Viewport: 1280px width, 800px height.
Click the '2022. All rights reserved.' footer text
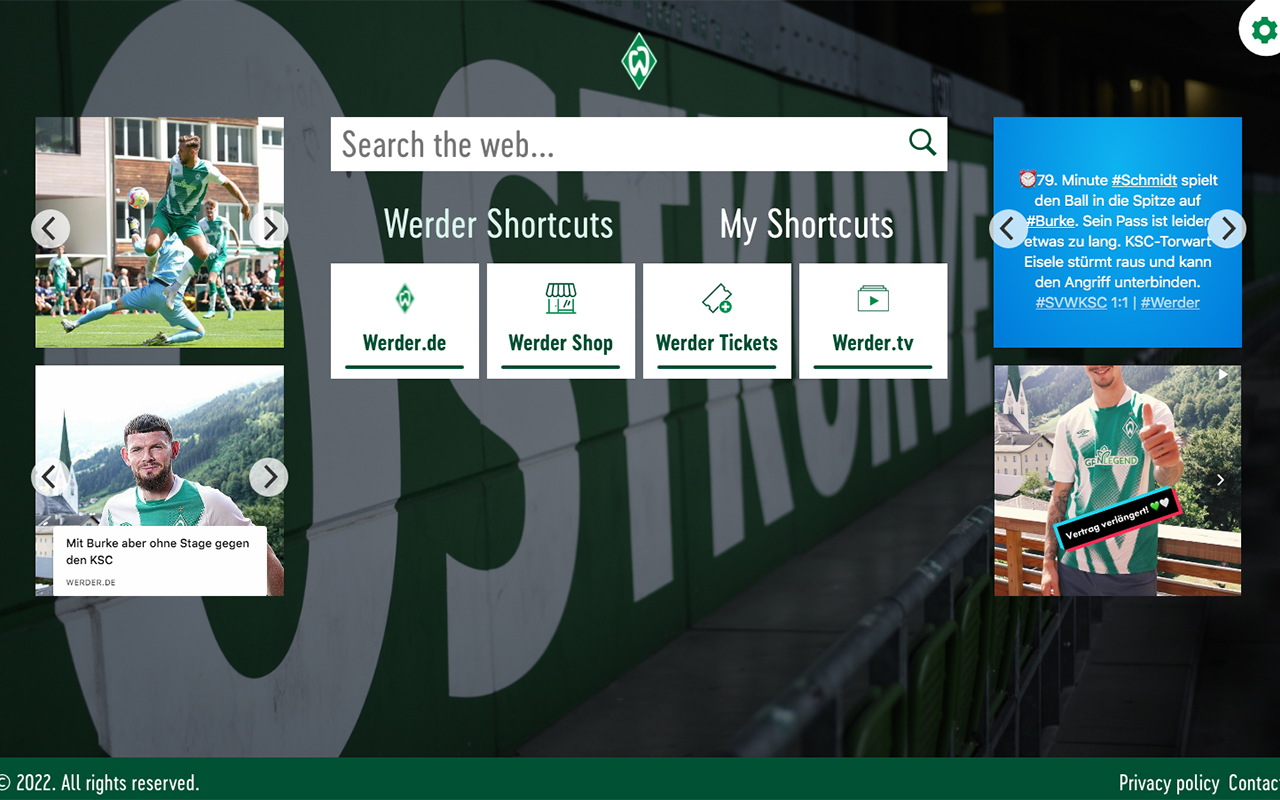point(100,783)
